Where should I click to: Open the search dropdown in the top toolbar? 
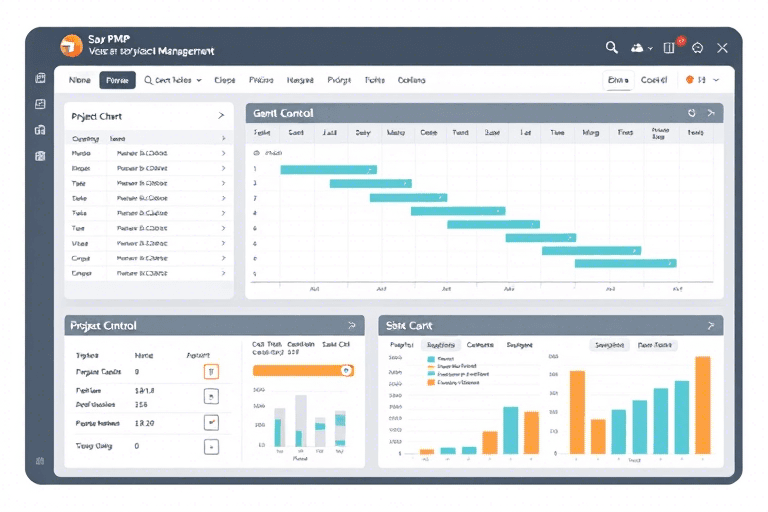point(174,80)
